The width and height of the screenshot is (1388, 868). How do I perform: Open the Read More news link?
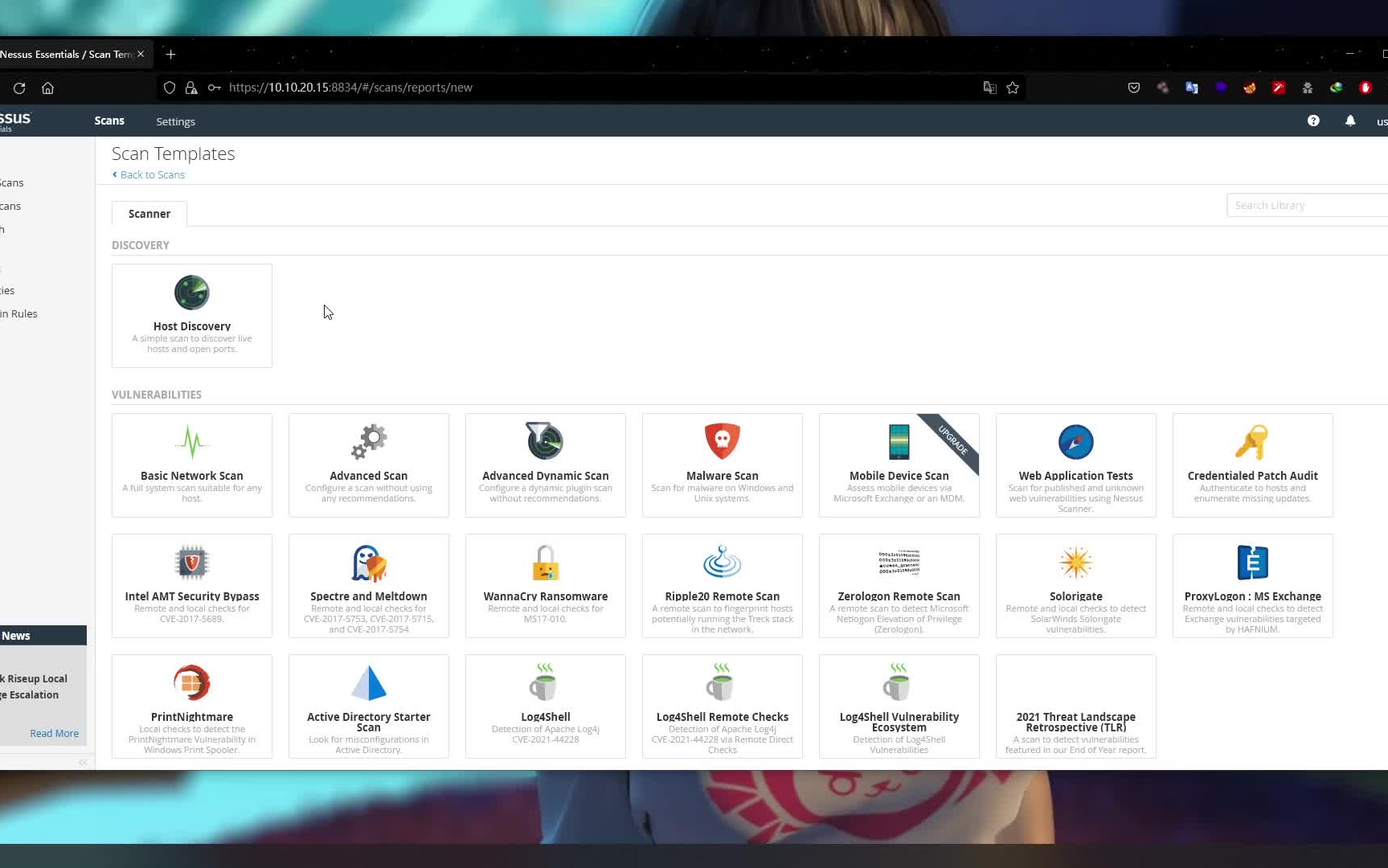coord(54,733)
